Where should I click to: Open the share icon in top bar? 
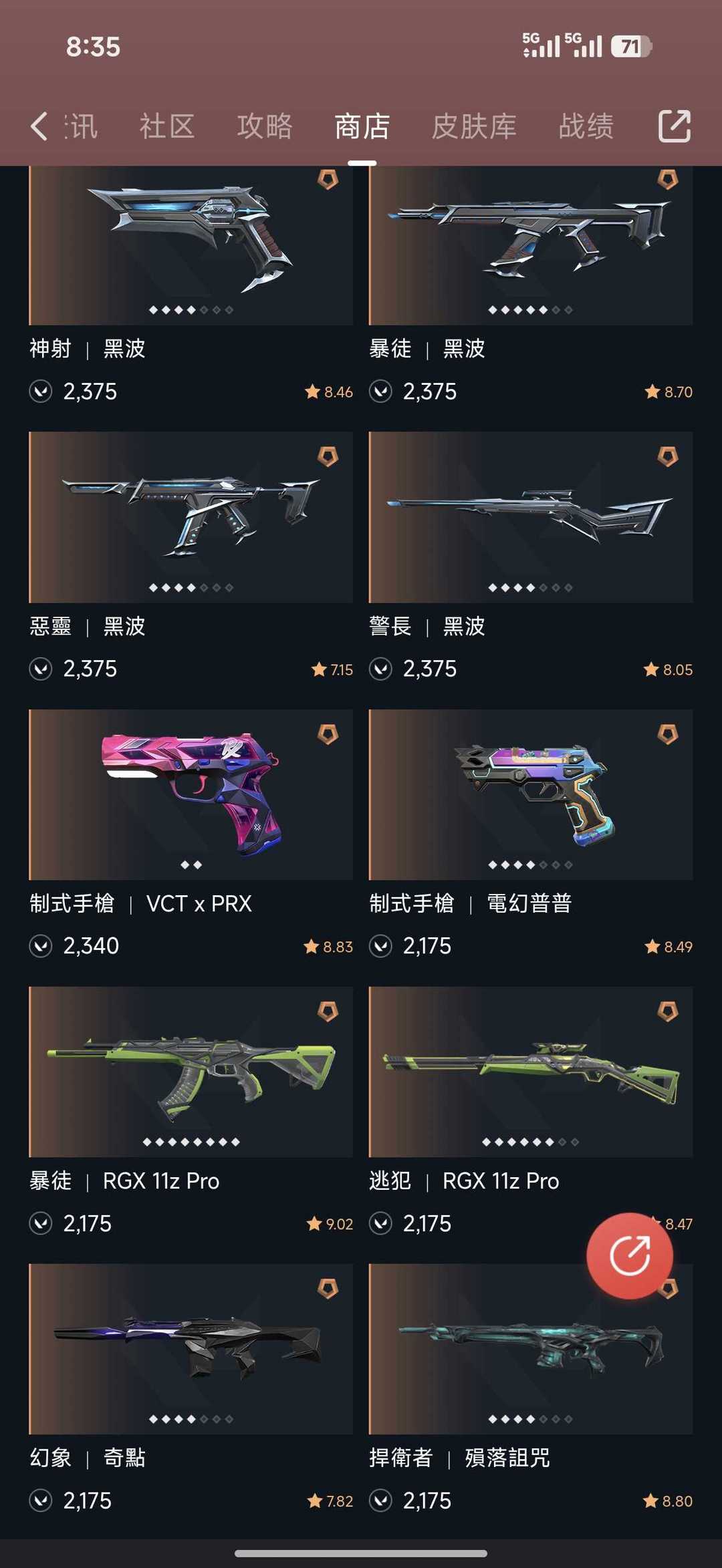point(674,126)
